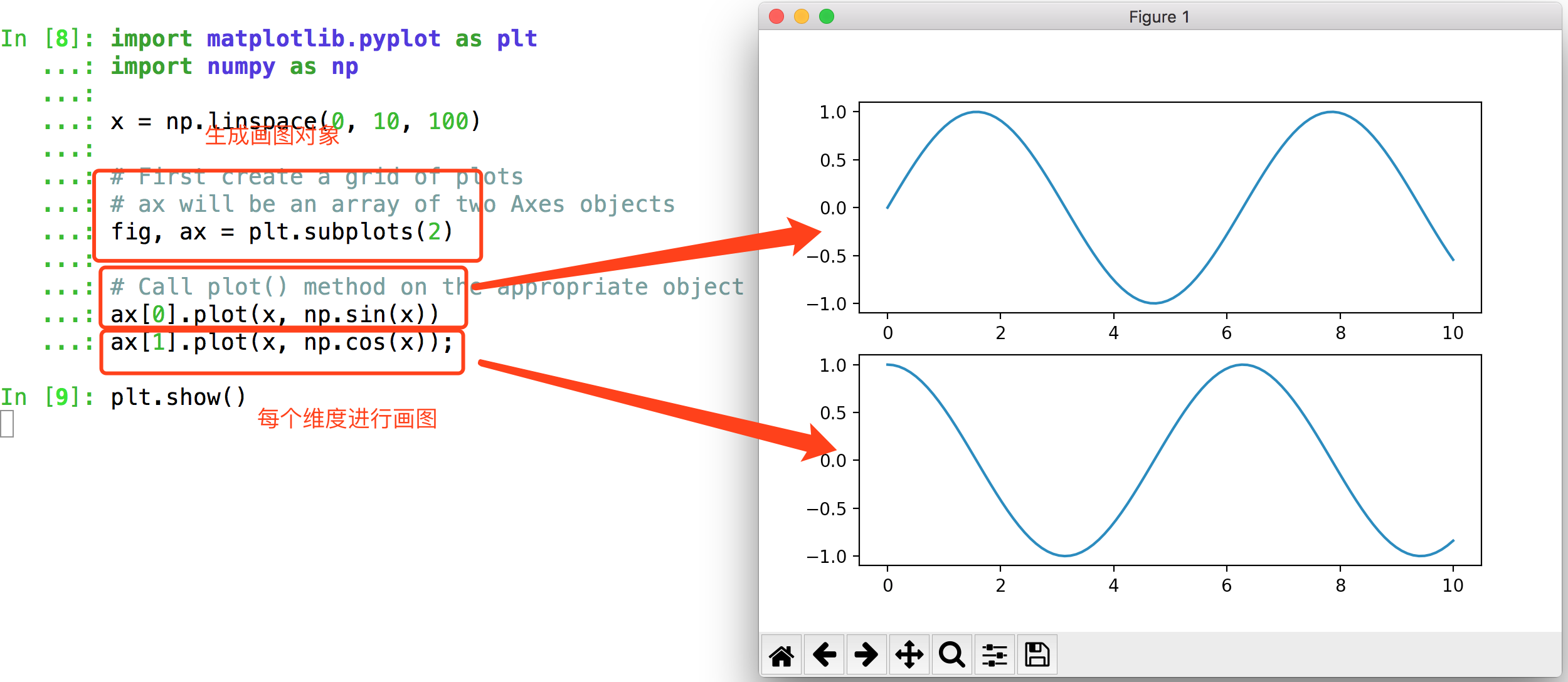The height and width of the screenshot is (682, 1568).
Task: Click the 'ax[0].plot(x, np.sin(x))' line
Action: coord(275,315)
